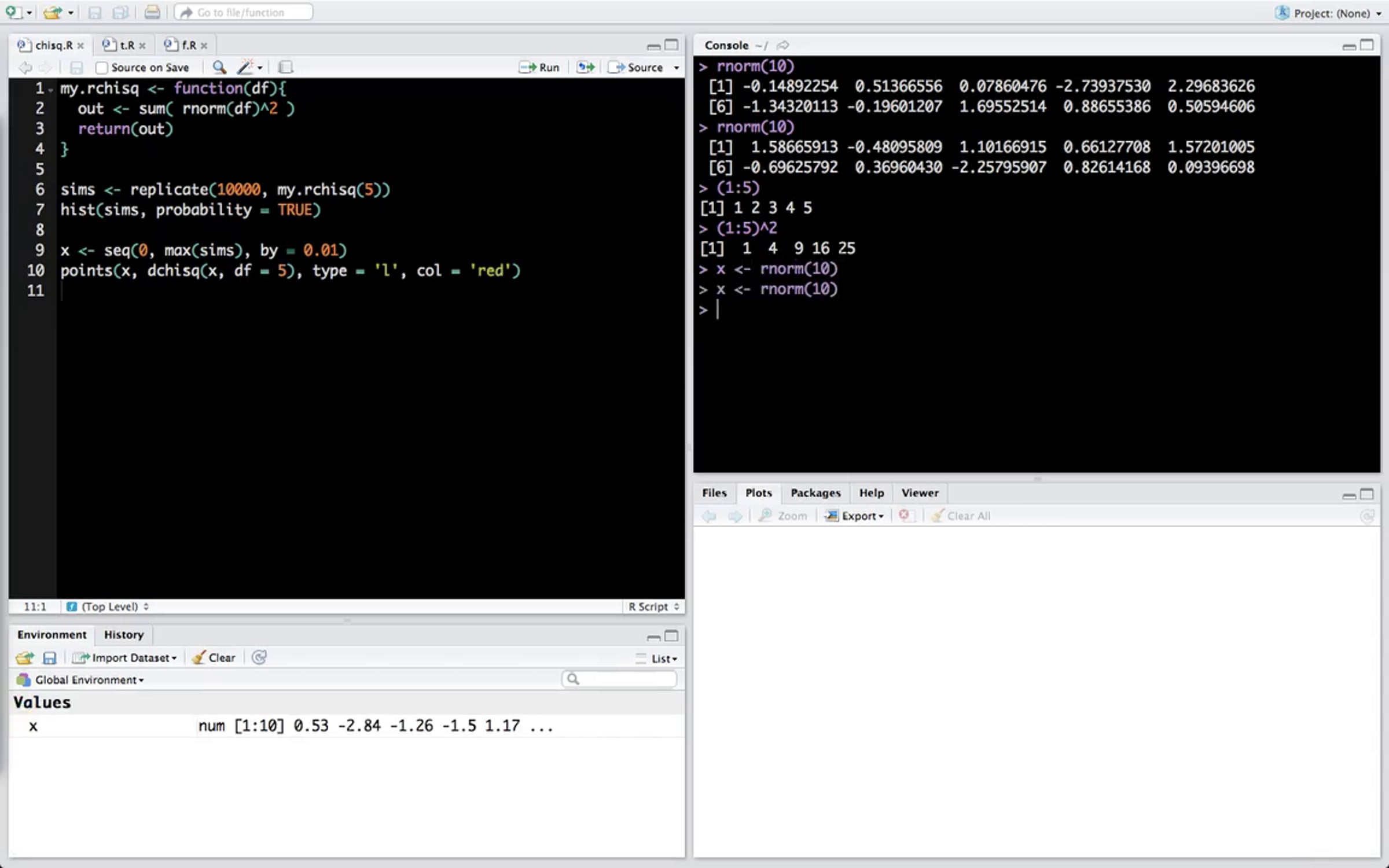The height and width of the screenshot is (868, 1389).
Task: Click the refresh environment icon
Action: [259, 657]
